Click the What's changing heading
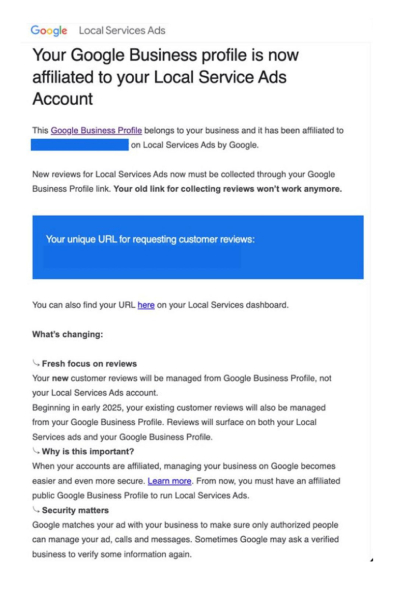Screen dimensions: 400x600 [x=68, y=334]
